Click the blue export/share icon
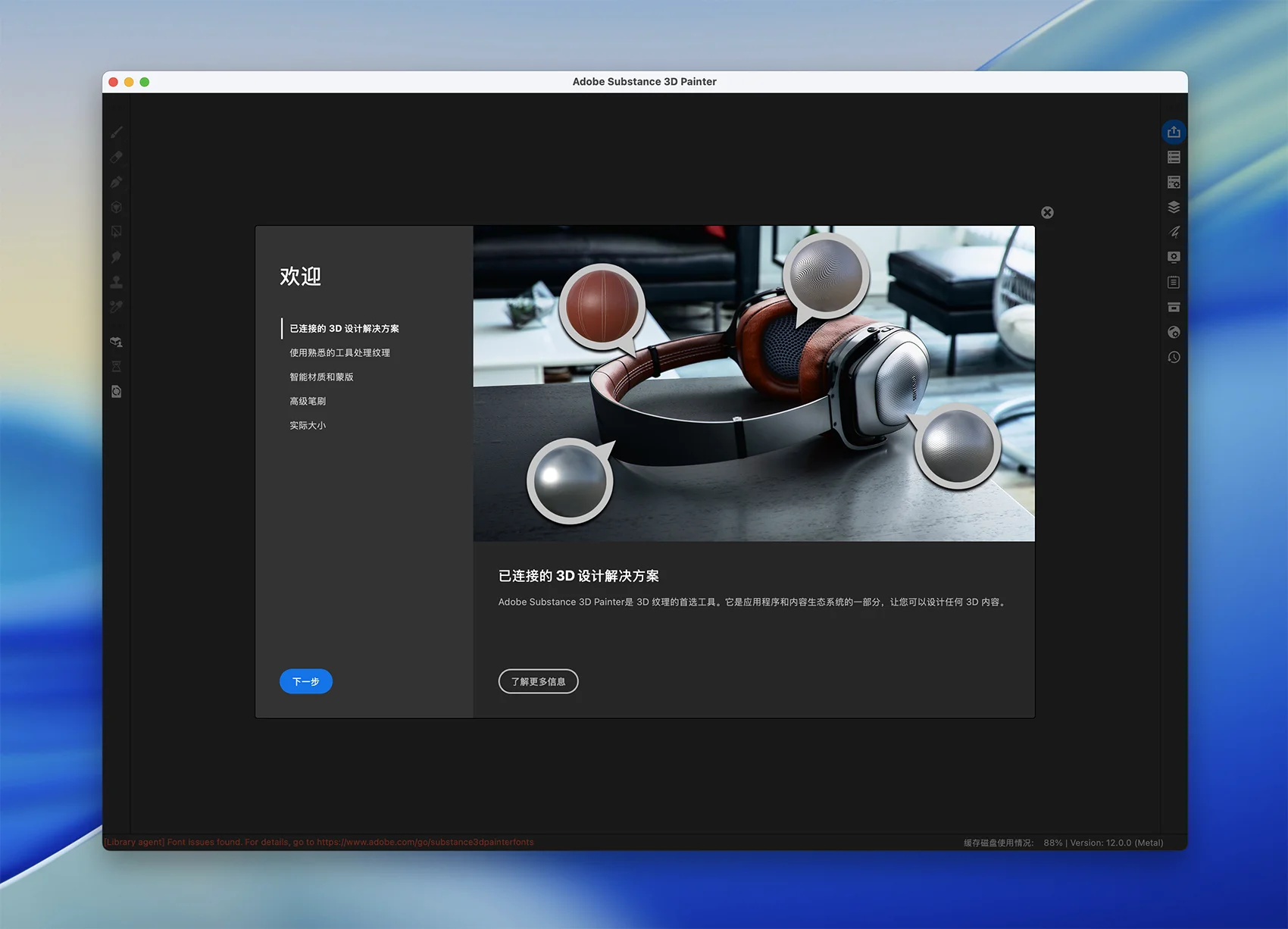The width and height of the screenshot is (1288, 929). tap(1174, 132)
